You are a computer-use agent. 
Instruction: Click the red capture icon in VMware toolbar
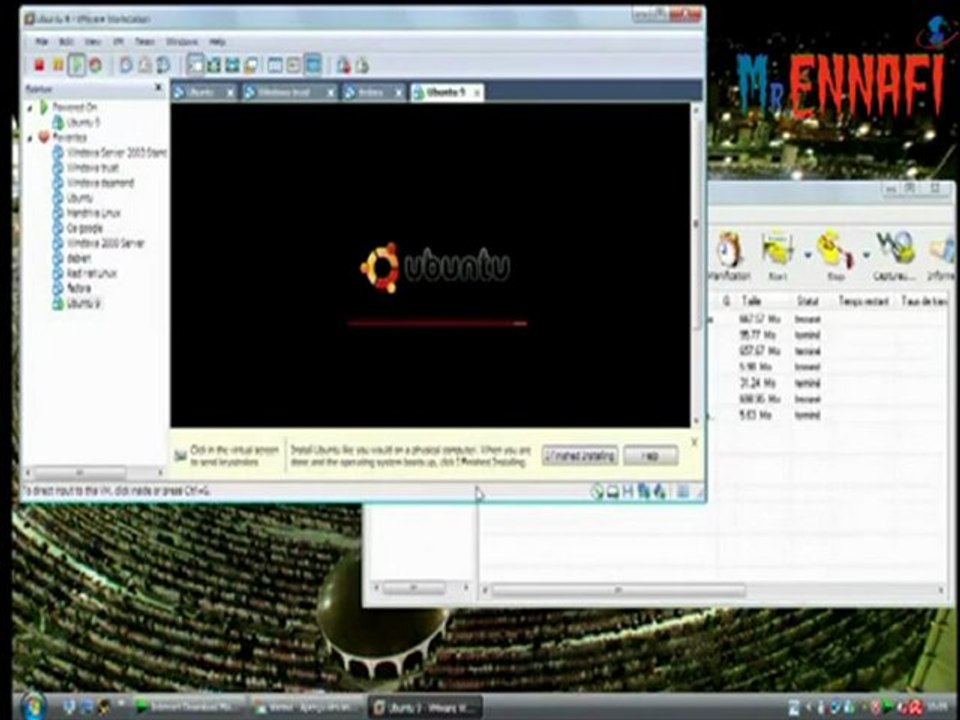(343, 64)
